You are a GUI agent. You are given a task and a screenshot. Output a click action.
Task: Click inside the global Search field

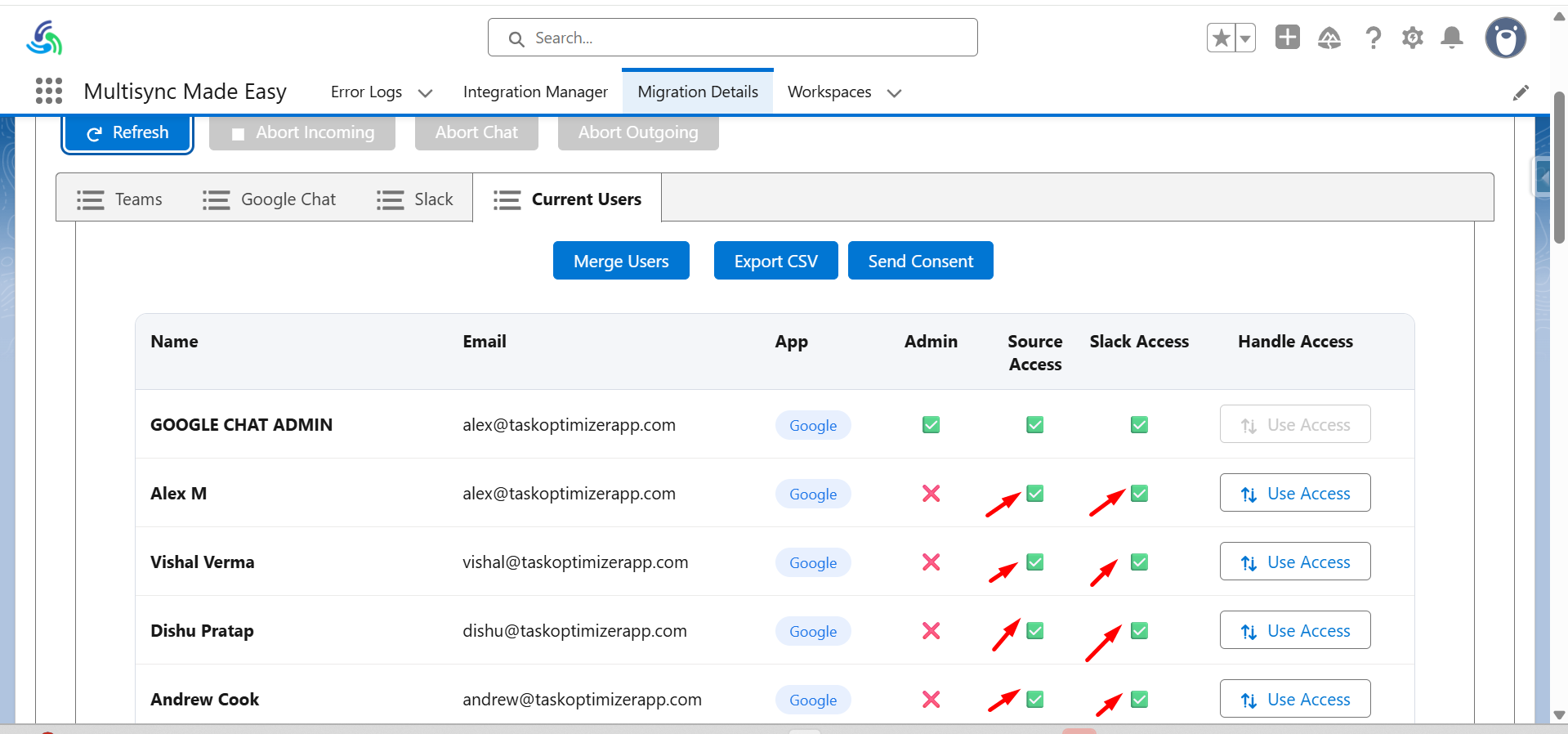tap(733, 38)
